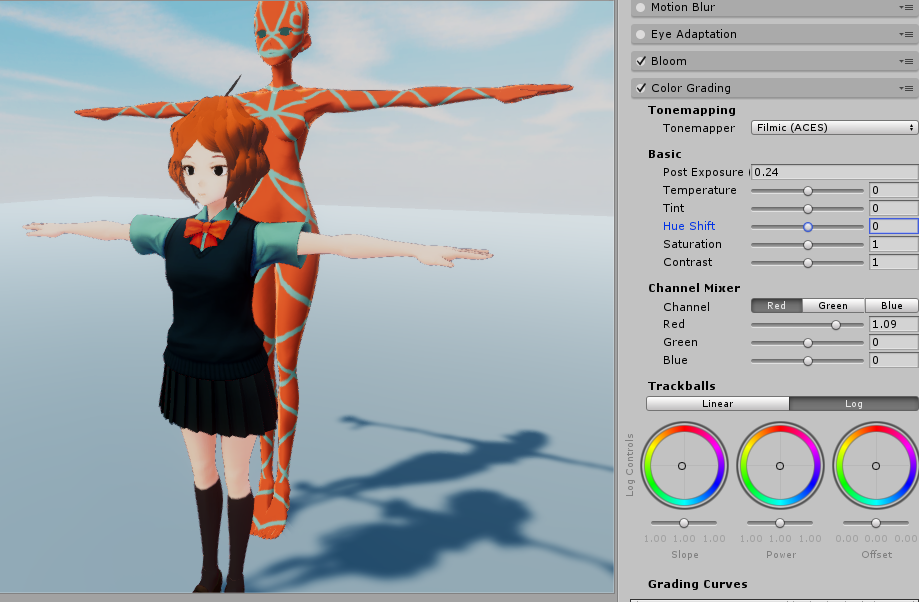
Task: Click the Green mixer value field
Action: [894, 342]
